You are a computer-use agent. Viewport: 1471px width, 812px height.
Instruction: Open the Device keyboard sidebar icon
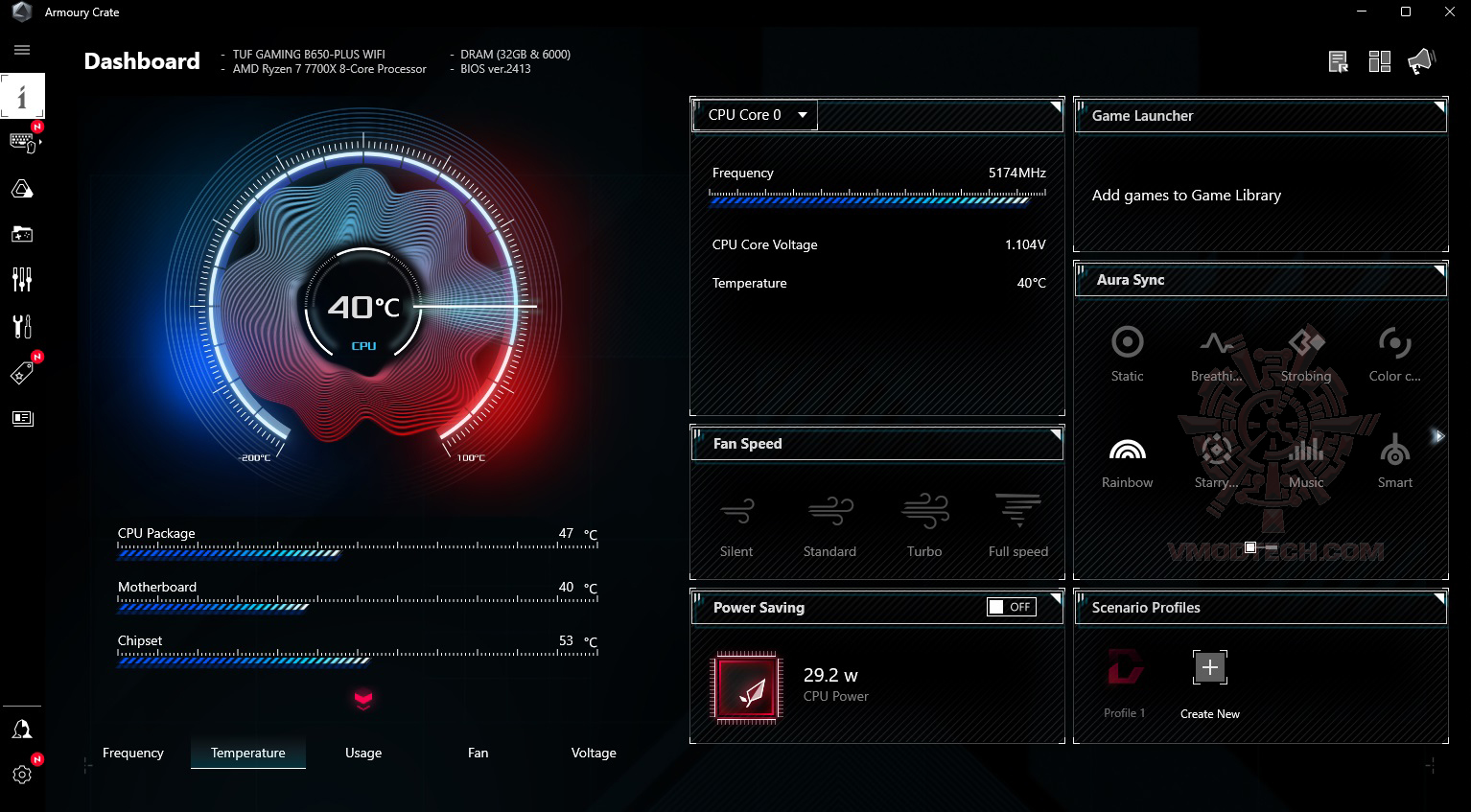pos(22,142)
